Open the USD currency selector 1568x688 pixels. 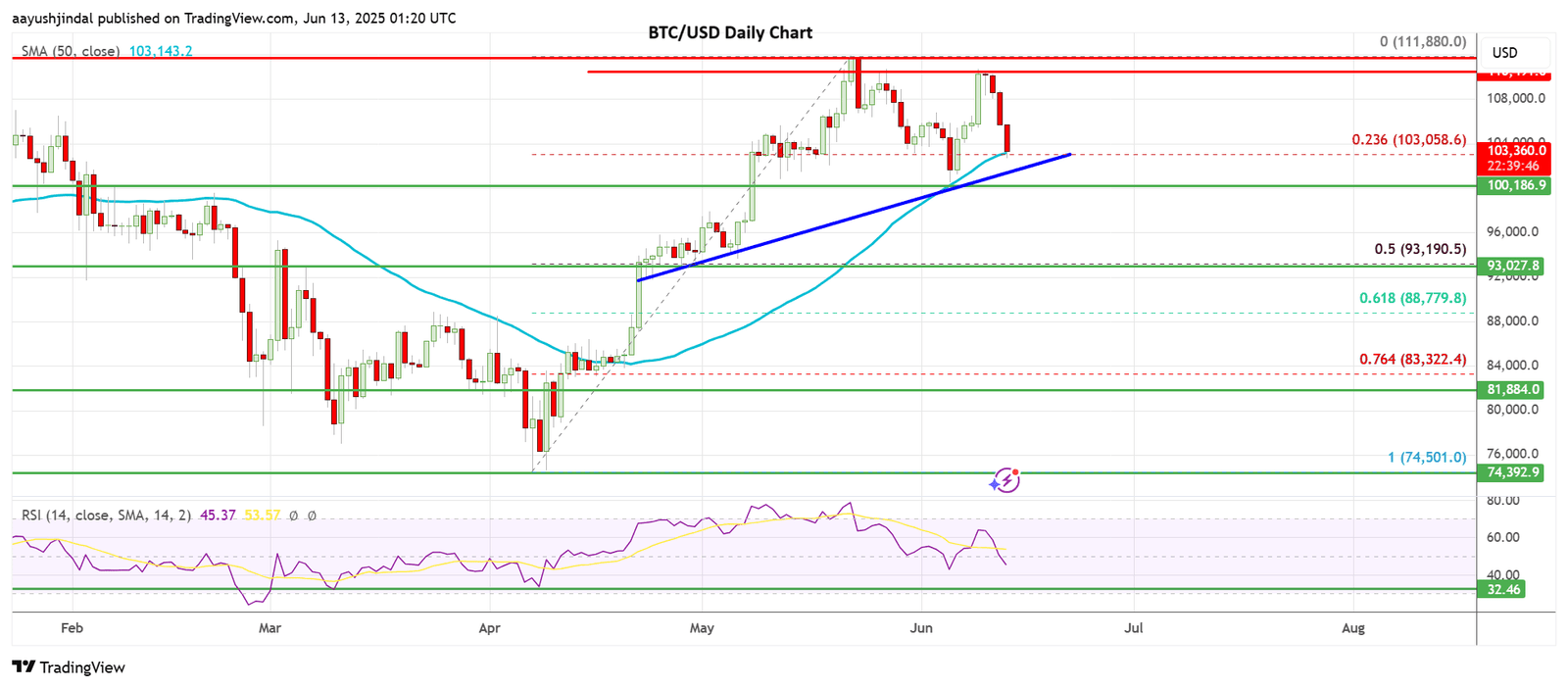1504,53
